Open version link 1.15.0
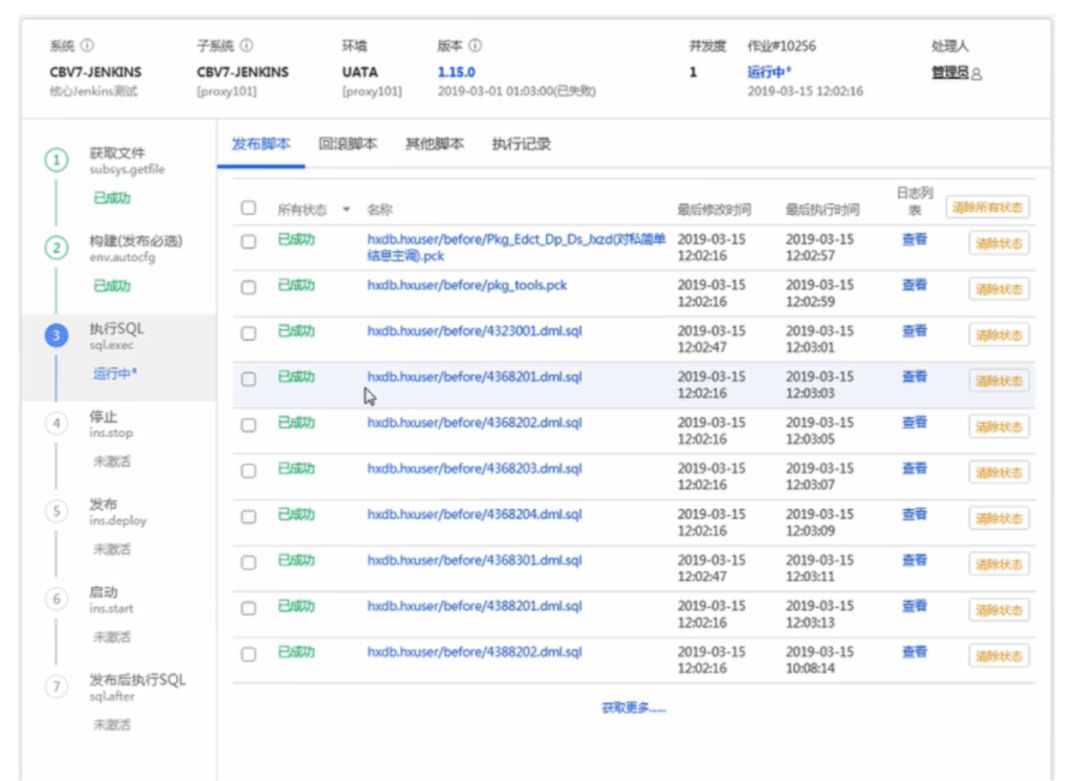1080x781 pixels. [x=456, y=72]
